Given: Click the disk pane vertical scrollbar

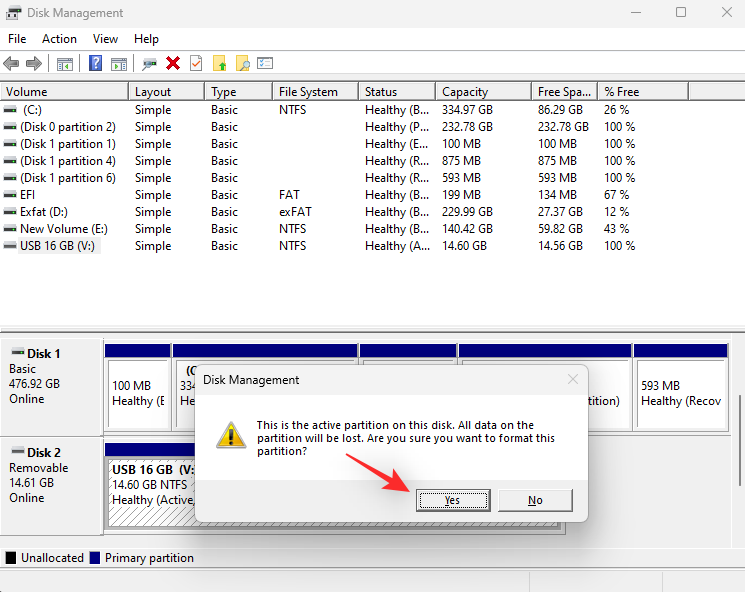Looking at the screenshot, I should [739, 439].
